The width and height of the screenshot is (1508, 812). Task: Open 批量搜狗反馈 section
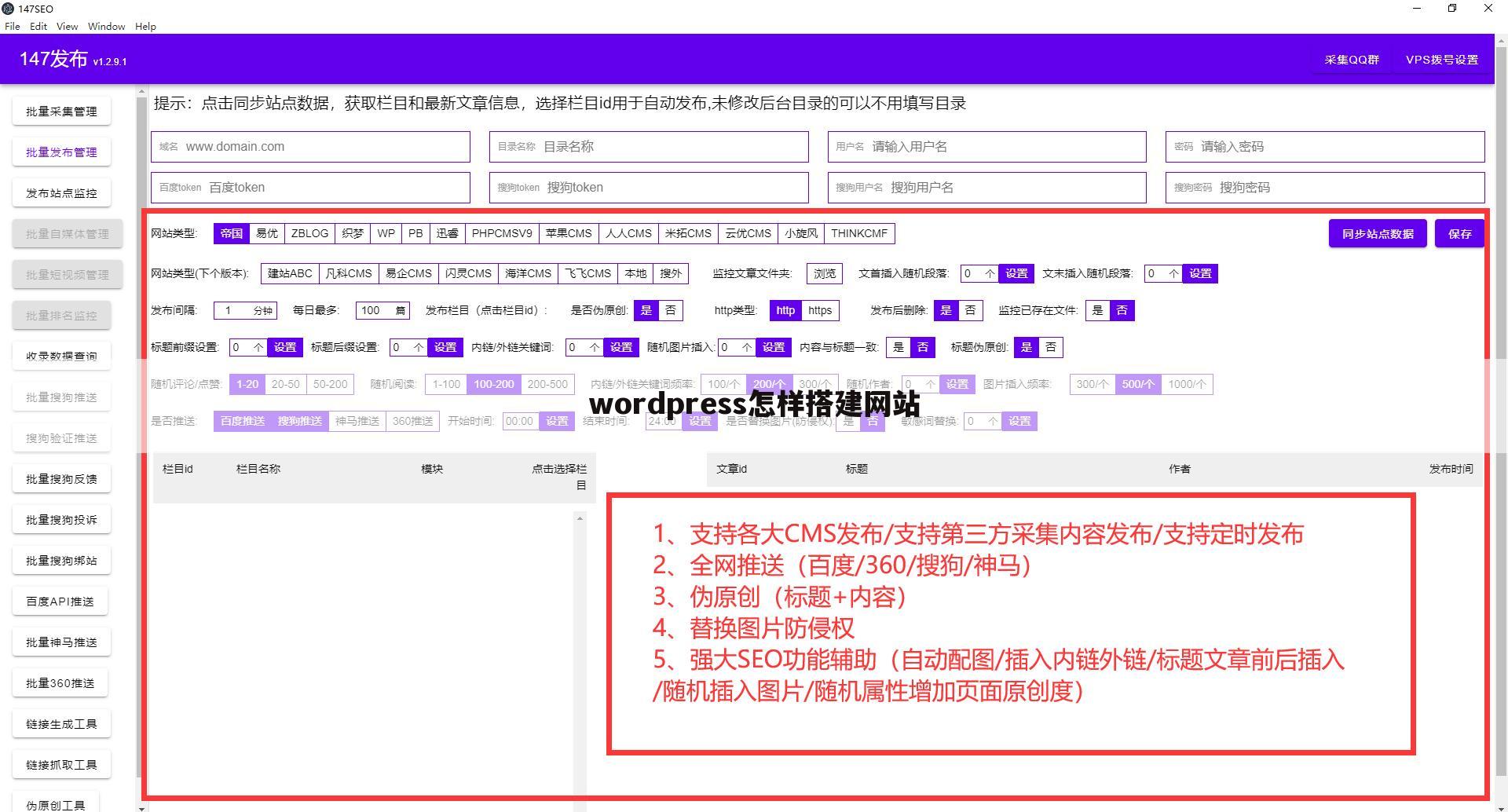click(61, 479)
